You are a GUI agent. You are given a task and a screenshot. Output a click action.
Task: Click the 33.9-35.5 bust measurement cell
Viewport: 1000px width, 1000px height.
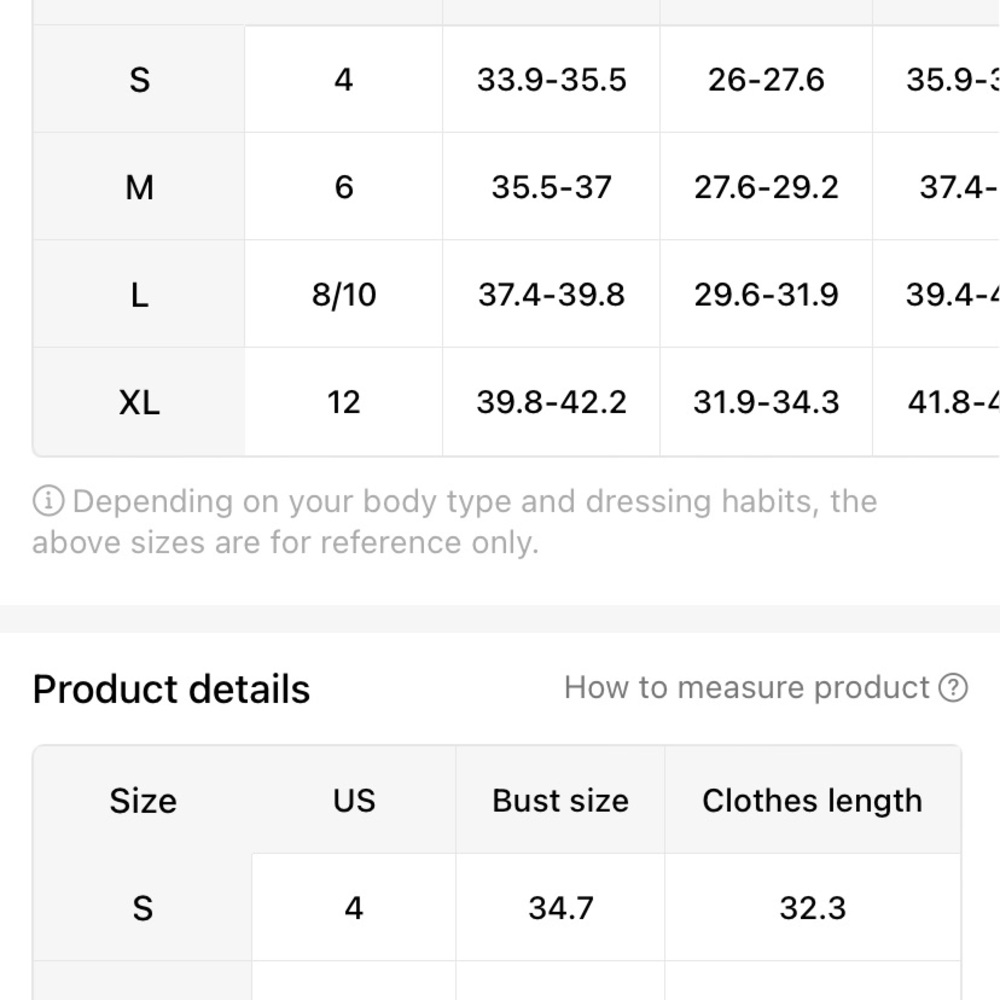tap(552, 80)
